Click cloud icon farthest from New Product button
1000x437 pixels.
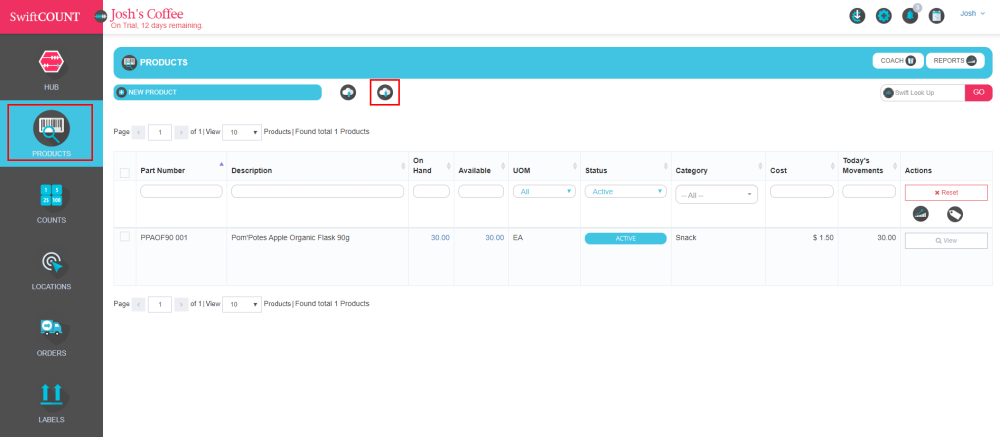(385, 93)
